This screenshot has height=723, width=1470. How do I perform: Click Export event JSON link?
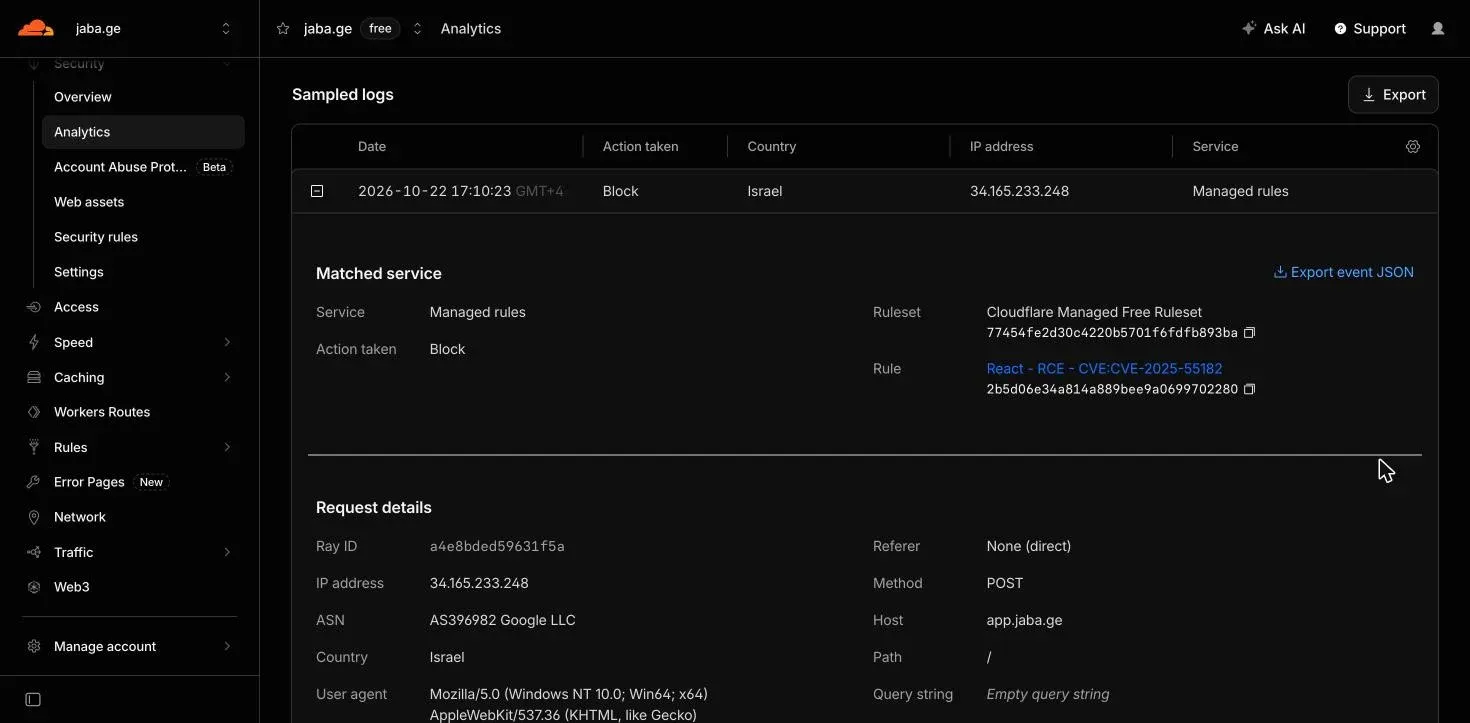click(x=1343, y=272)
